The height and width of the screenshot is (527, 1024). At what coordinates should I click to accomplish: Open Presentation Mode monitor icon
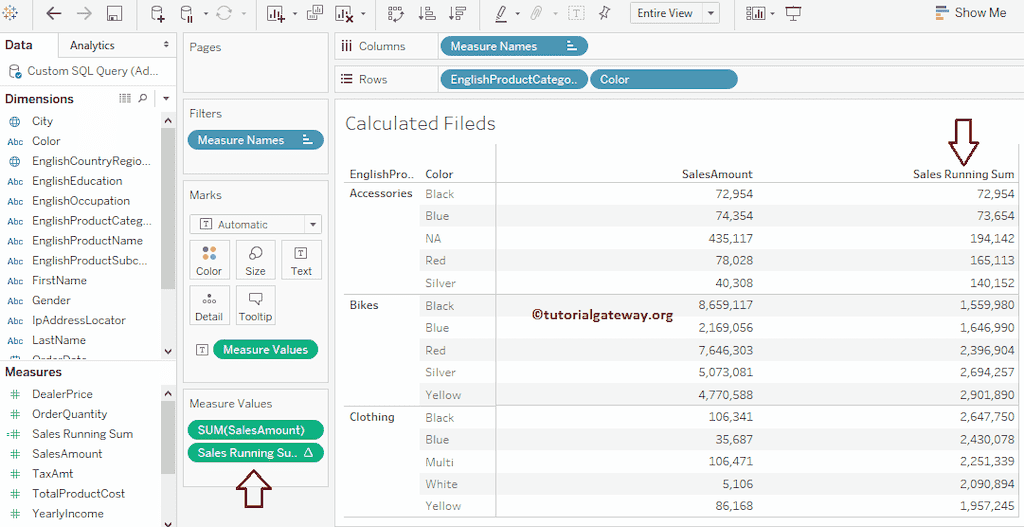(x=794, y=13)
